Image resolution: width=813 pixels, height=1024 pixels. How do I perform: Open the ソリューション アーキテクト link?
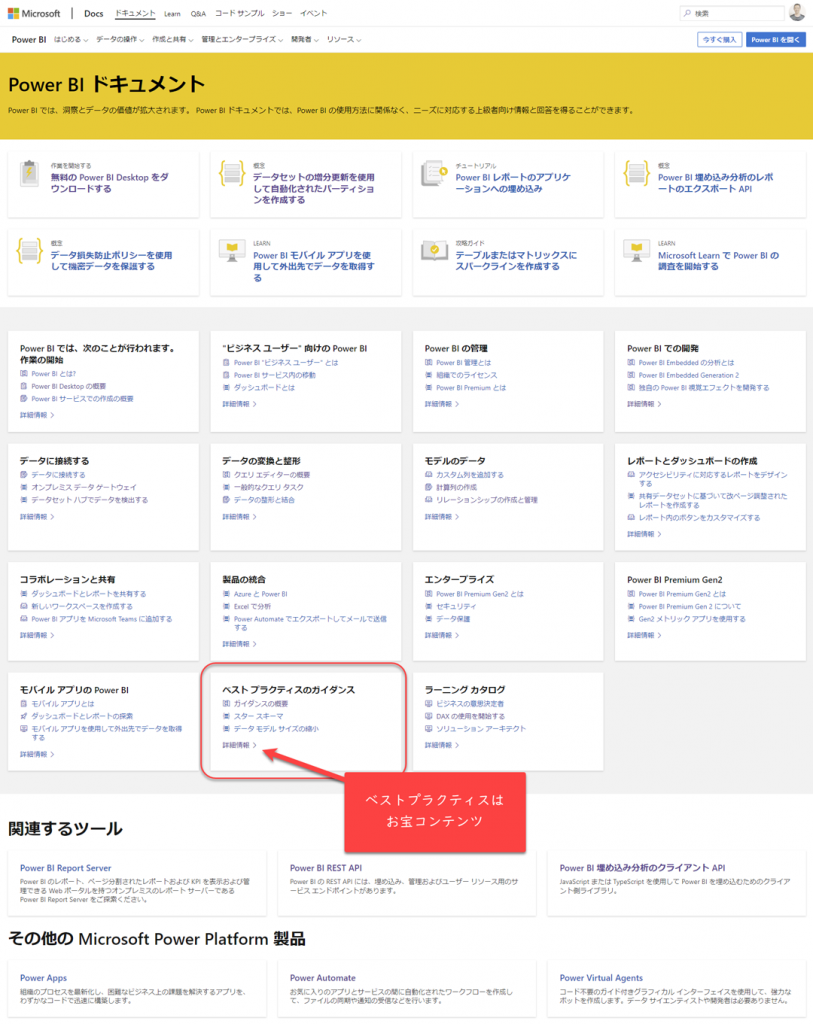(481, 728)
